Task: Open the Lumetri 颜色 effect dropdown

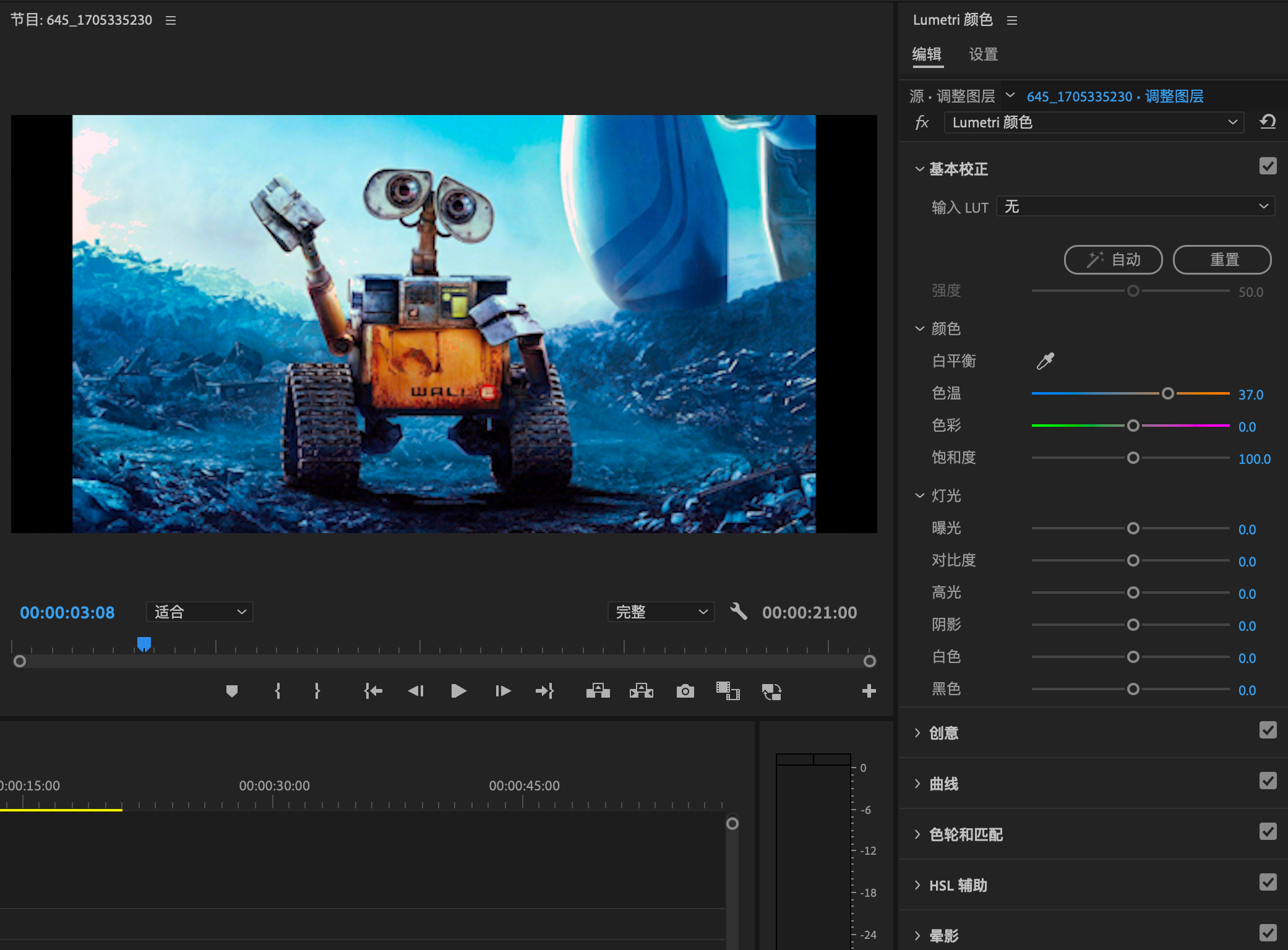Action: pyautogui.click(x=1094, y=122)
